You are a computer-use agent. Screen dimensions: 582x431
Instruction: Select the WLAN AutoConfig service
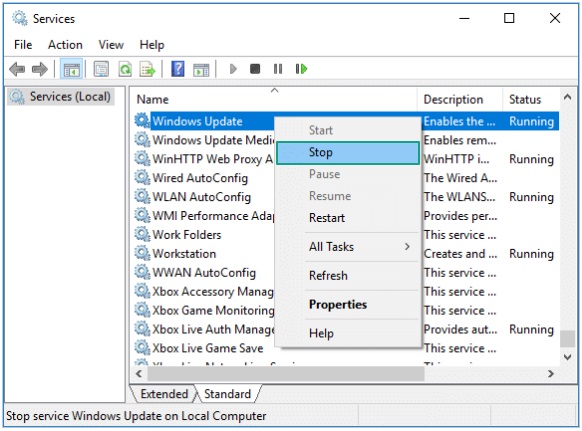[202, 197]
